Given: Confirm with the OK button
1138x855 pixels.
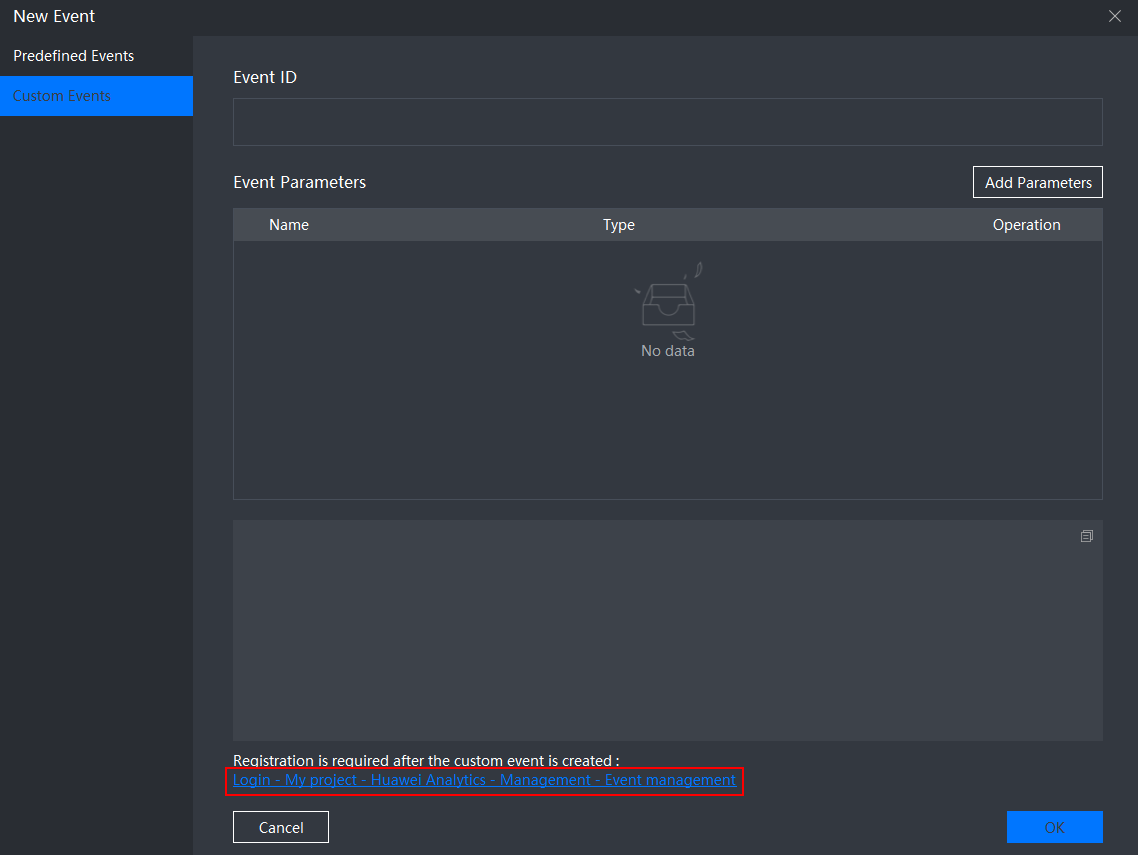Looking at the screenshot, I should tap(1055, 827).
